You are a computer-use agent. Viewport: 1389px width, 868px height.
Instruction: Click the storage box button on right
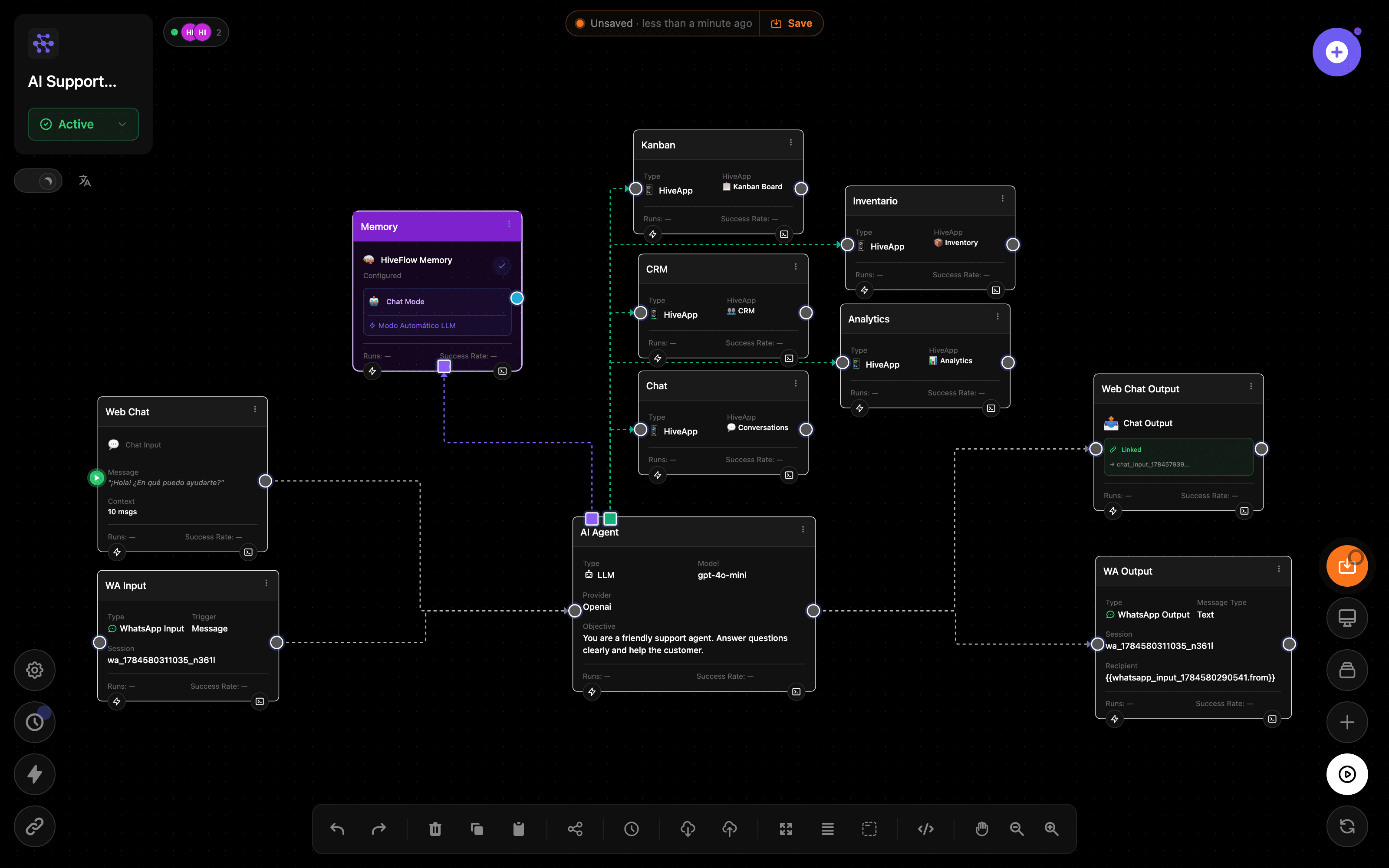pos(1347,670)
